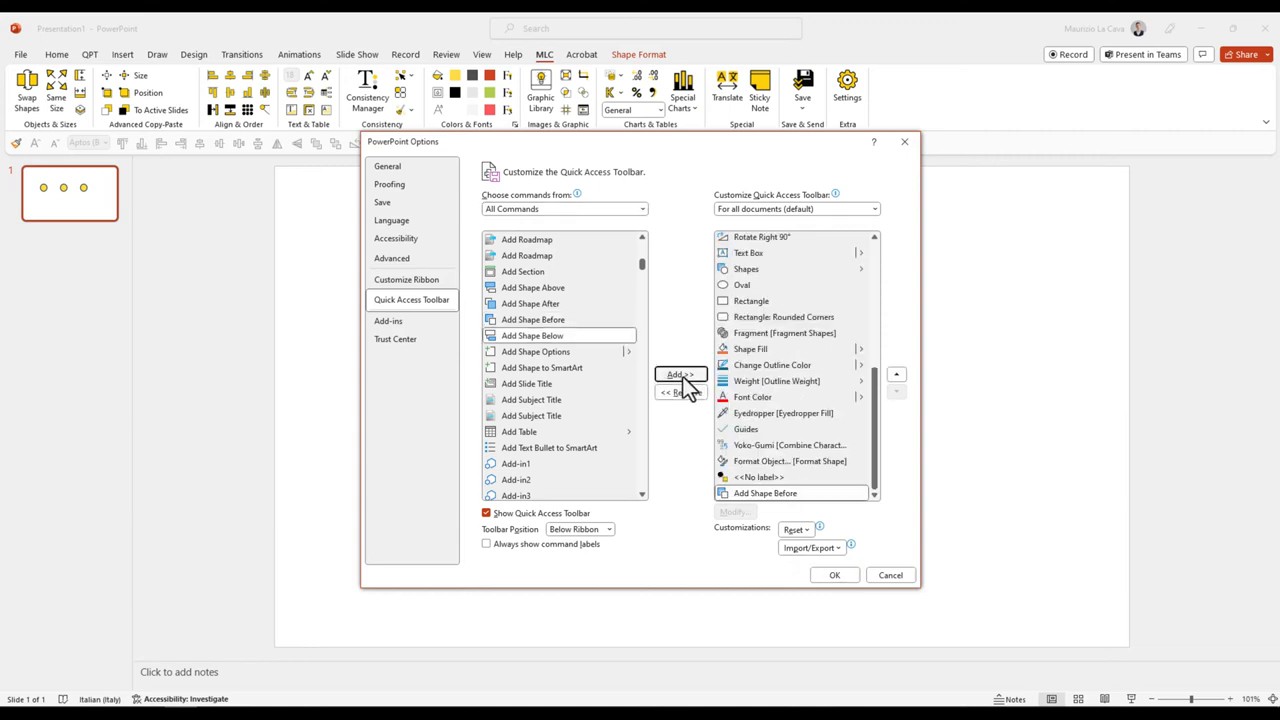Open Customize Quick Access Toolbar scope dropdown

(x=797, y=209)
